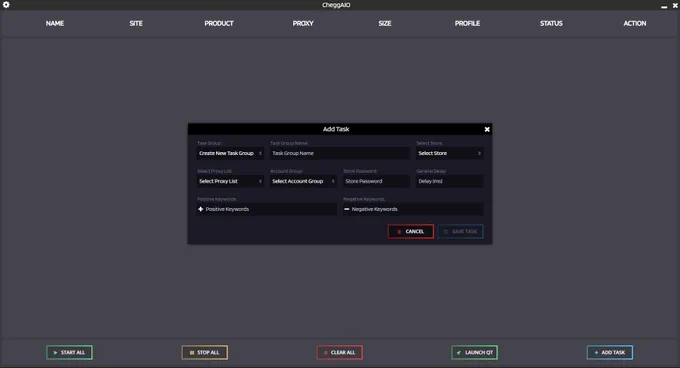Close the CheggAIO window
680x368 pixels.
tap(675, 5)
